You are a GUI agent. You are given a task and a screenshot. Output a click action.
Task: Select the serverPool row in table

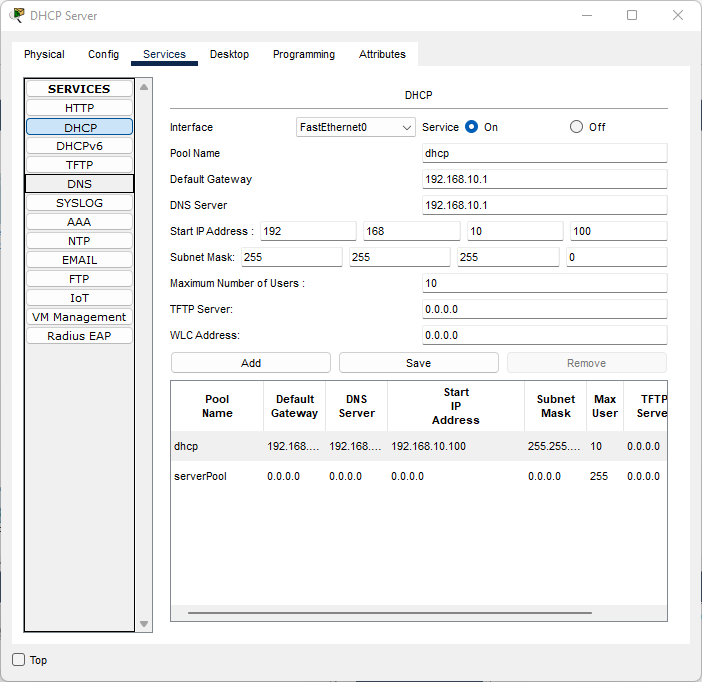click(x=200, y=476)
